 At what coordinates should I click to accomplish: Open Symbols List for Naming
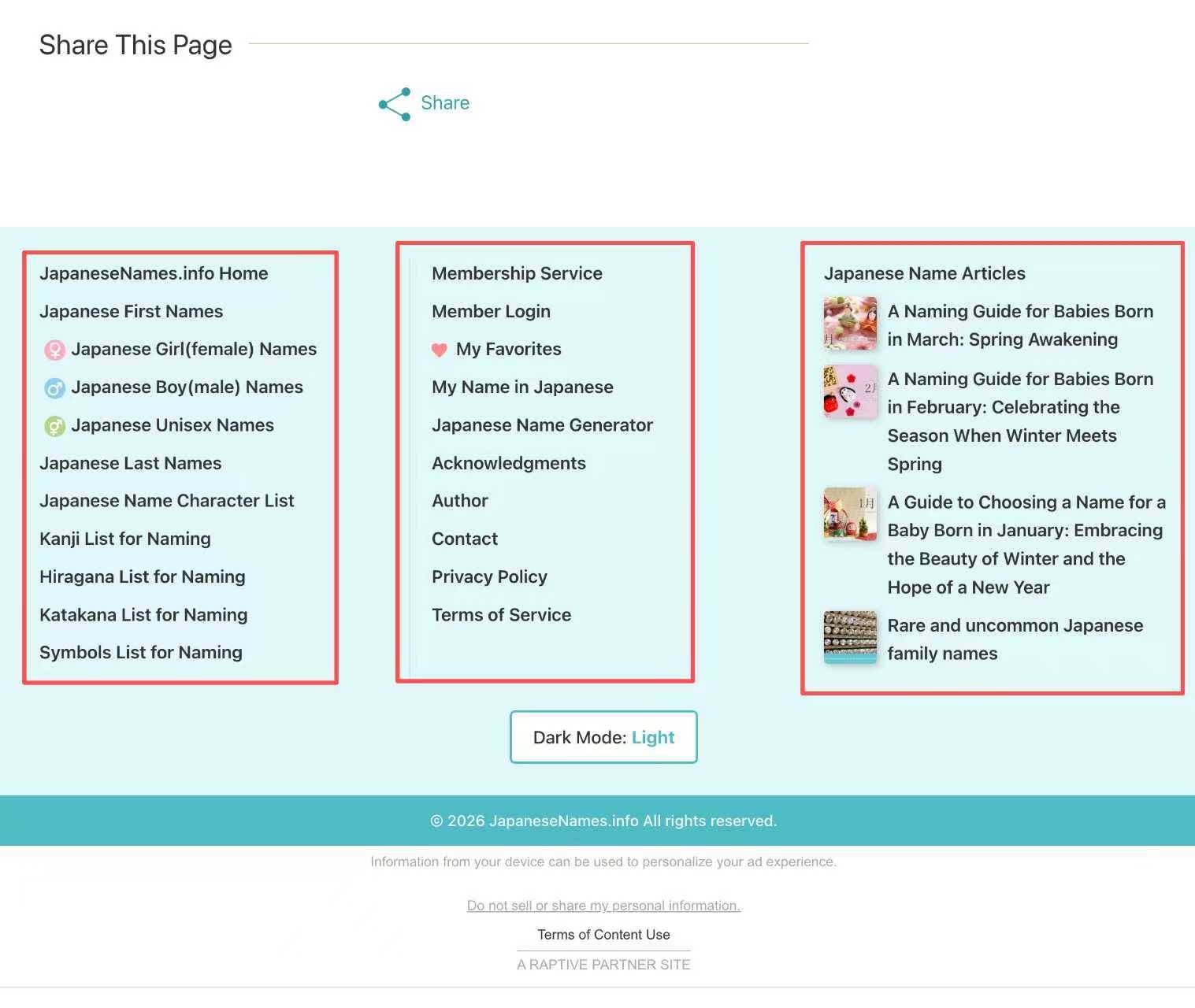click(141, 652)
